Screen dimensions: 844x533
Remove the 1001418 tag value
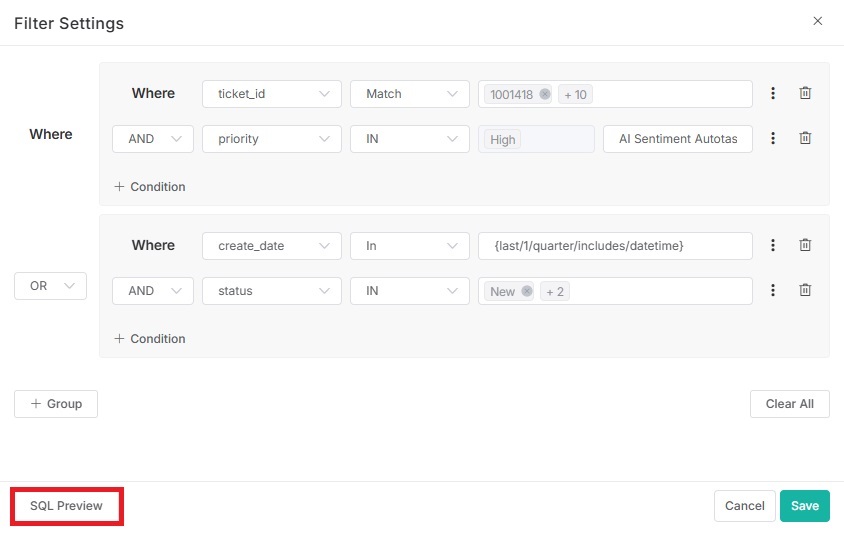click(x=545, y=94)
